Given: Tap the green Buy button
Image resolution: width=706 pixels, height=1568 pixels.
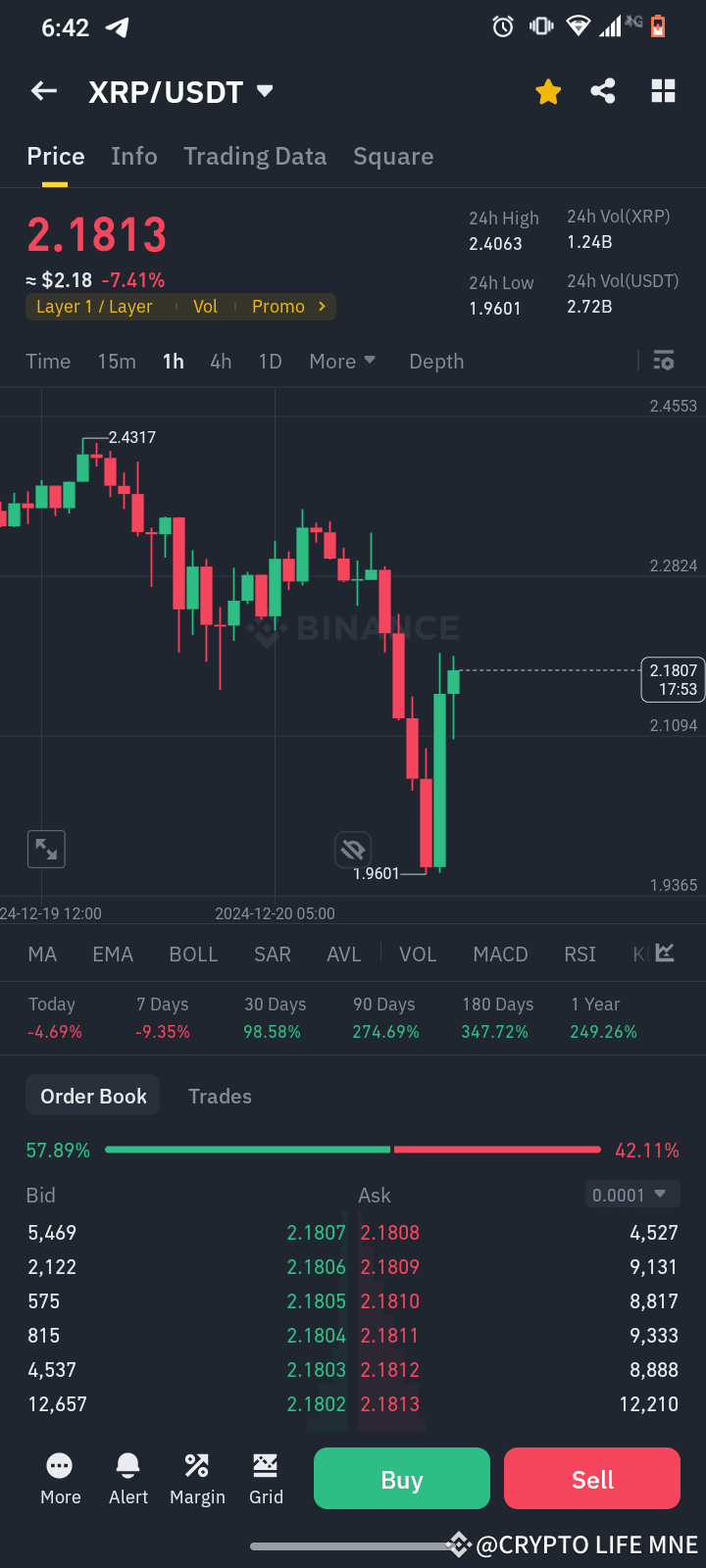Looking at the screenshot, I should coord(401,1478).
